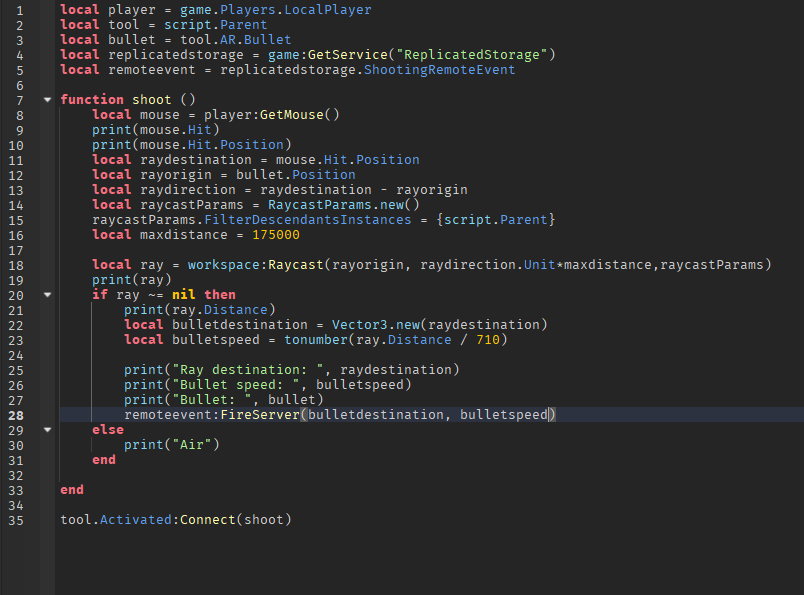Collapse the shoot function code fold
The width and height of the screenshot is (804, 595).
coord(46,99)
